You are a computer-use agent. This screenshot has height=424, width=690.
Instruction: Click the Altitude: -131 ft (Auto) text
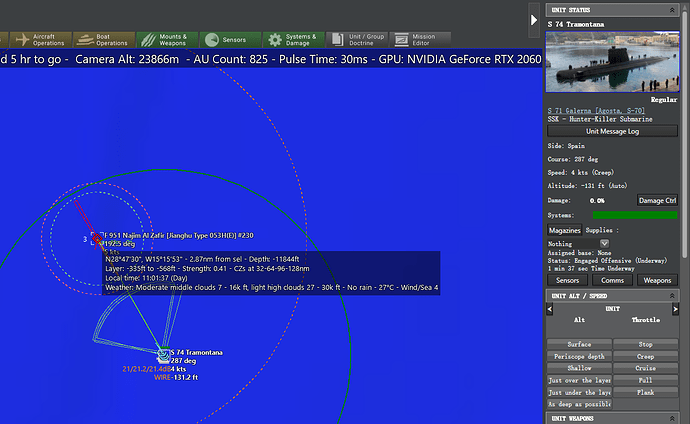[x=587, y=186]
